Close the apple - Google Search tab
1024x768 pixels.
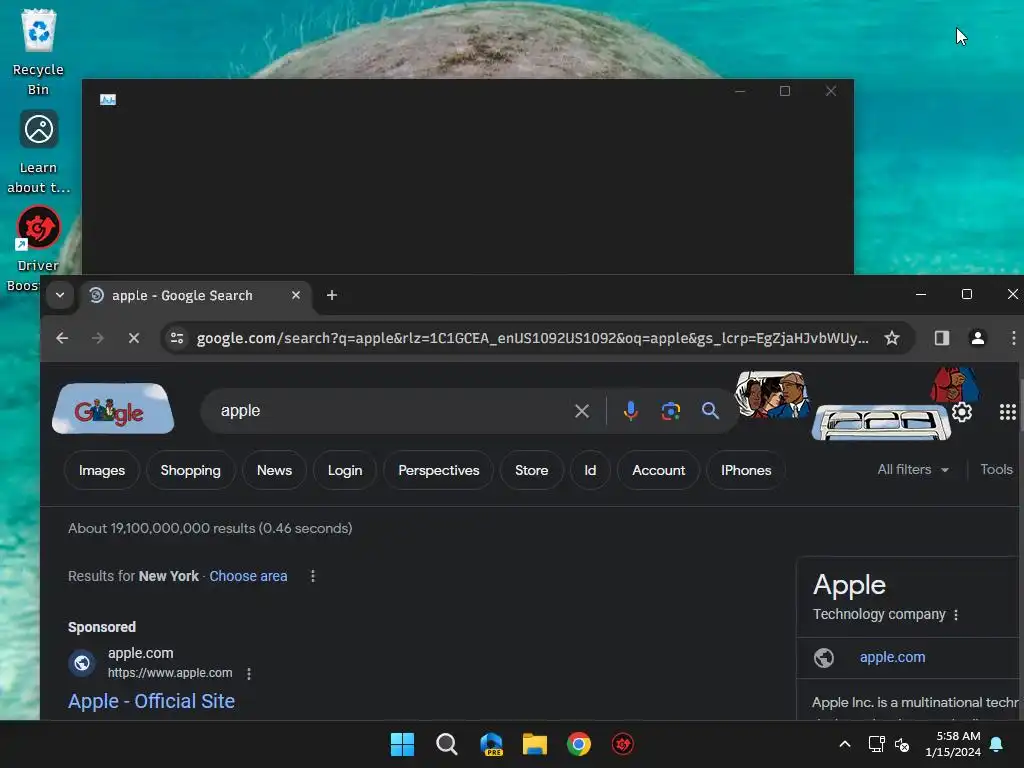(296, 295)
